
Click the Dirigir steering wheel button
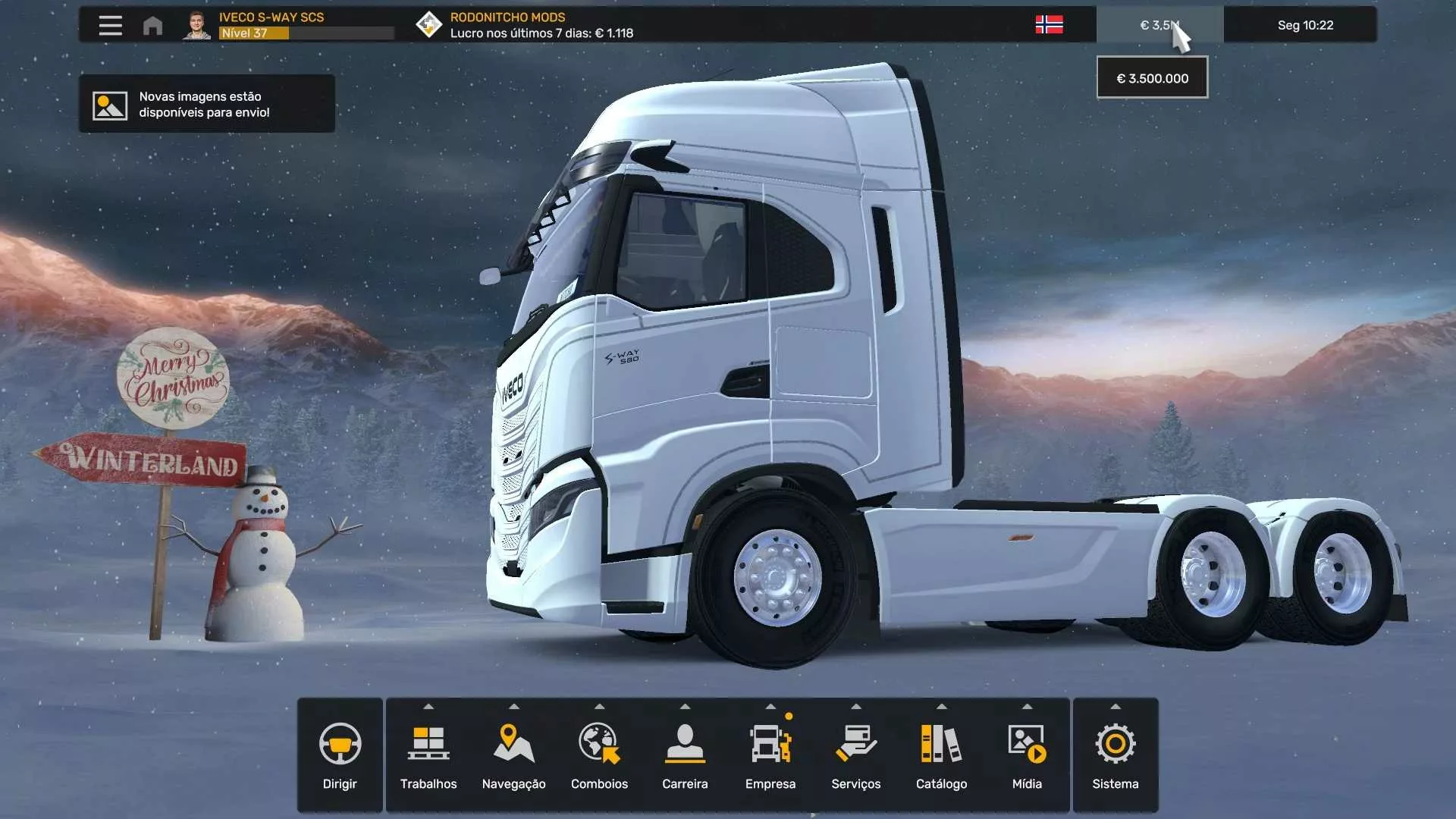point(340,755)
